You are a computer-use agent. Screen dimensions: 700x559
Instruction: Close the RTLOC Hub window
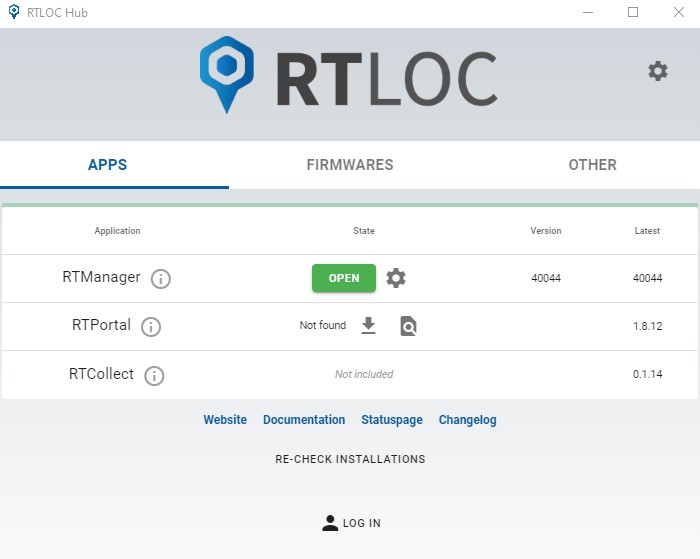point(679,13)
